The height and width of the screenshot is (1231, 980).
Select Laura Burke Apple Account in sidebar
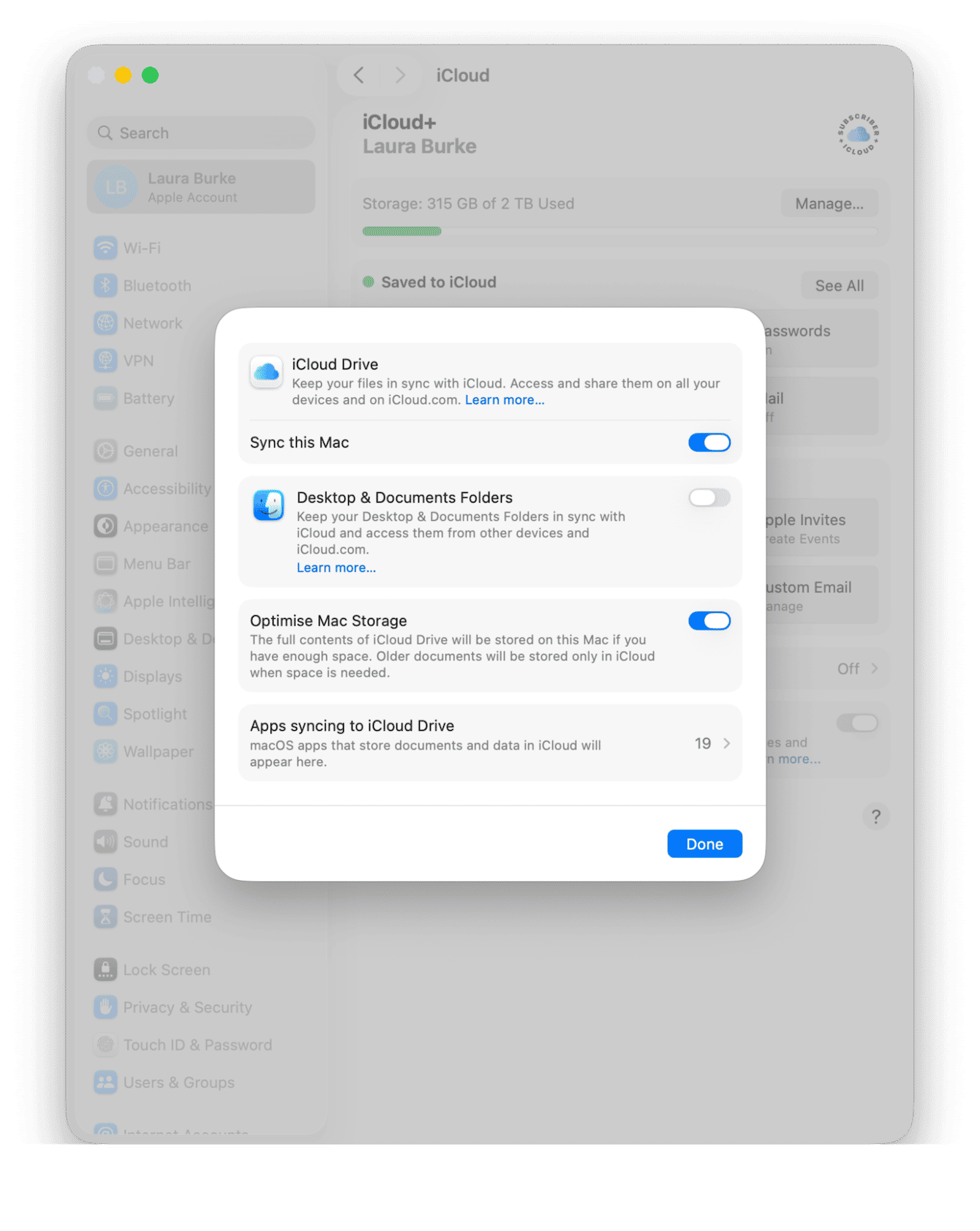tap(201, 187)
